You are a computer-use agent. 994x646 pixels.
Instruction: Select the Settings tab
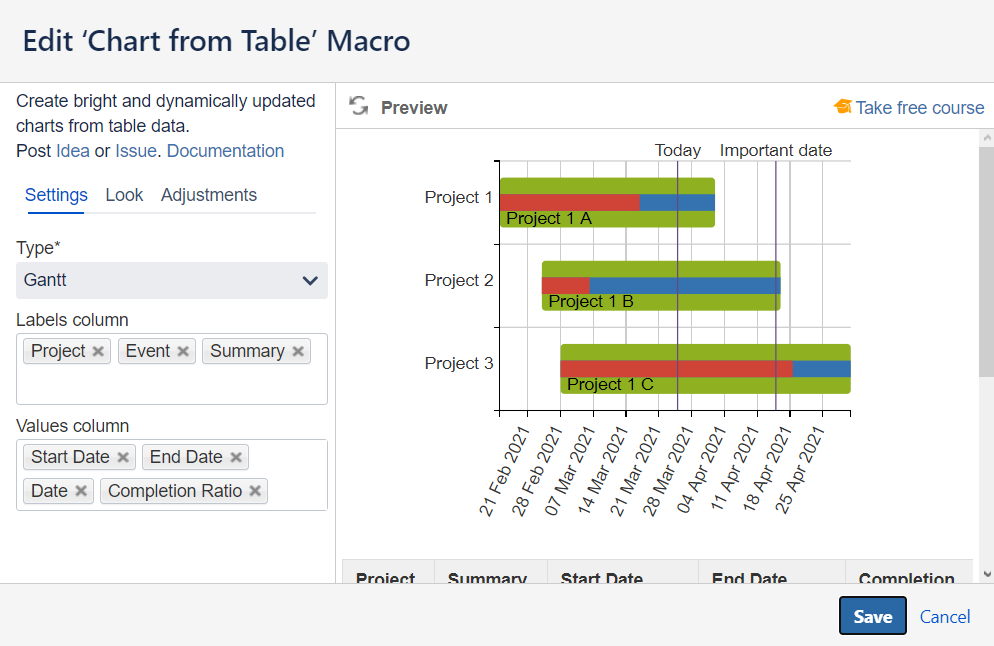[56, 195]
